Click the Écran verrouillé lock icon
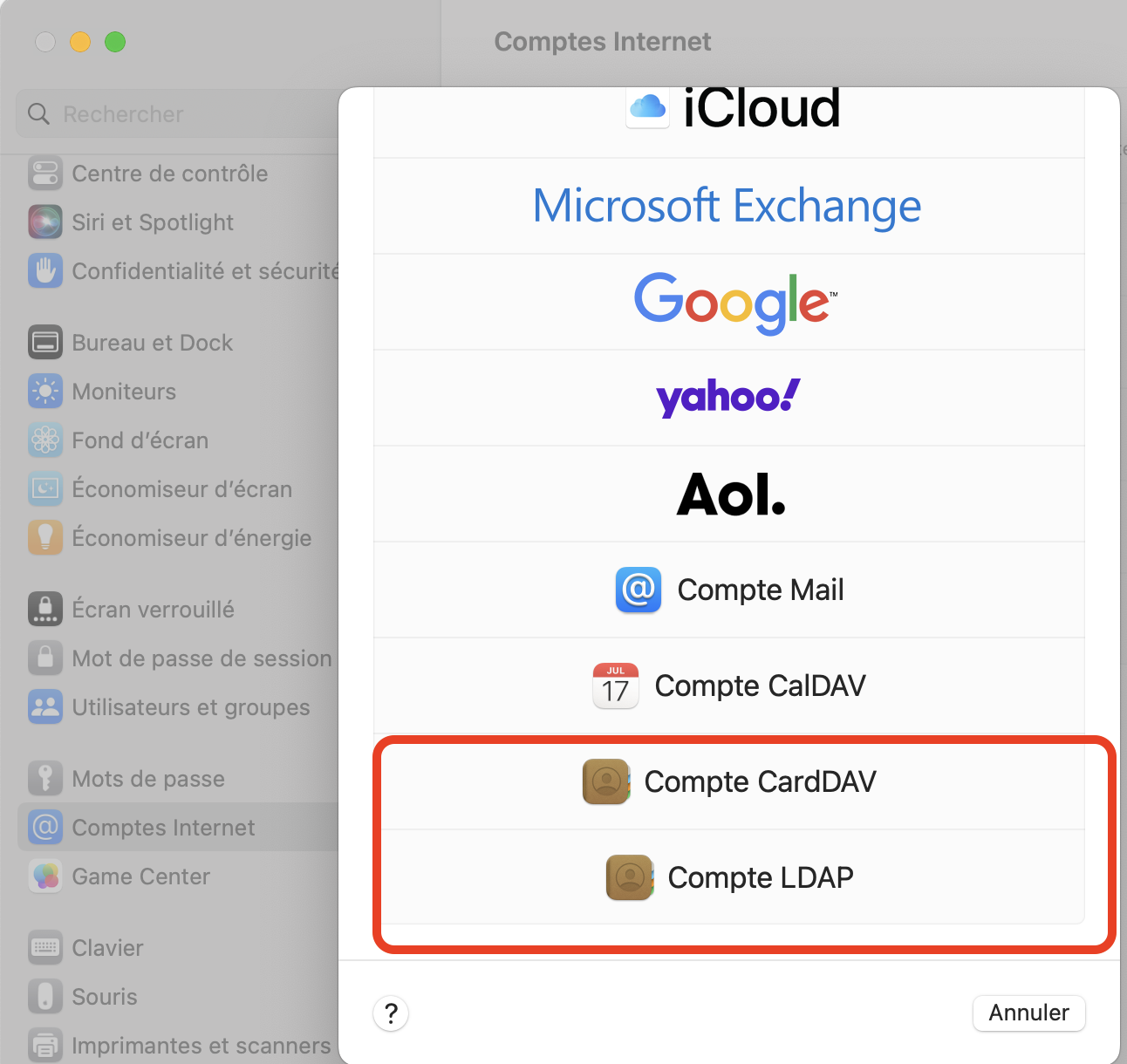 coord(45,610)
